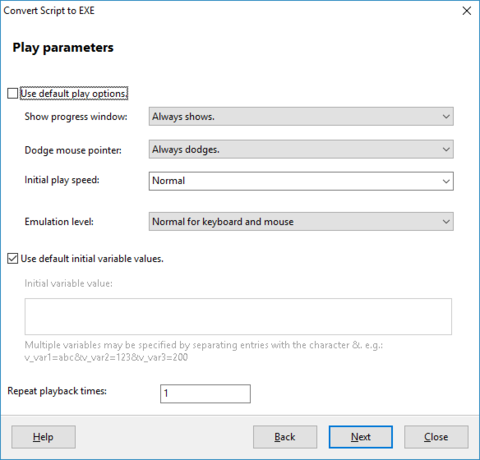
Task: Open the Initial play speed dropdown
Action: [301, 181]
